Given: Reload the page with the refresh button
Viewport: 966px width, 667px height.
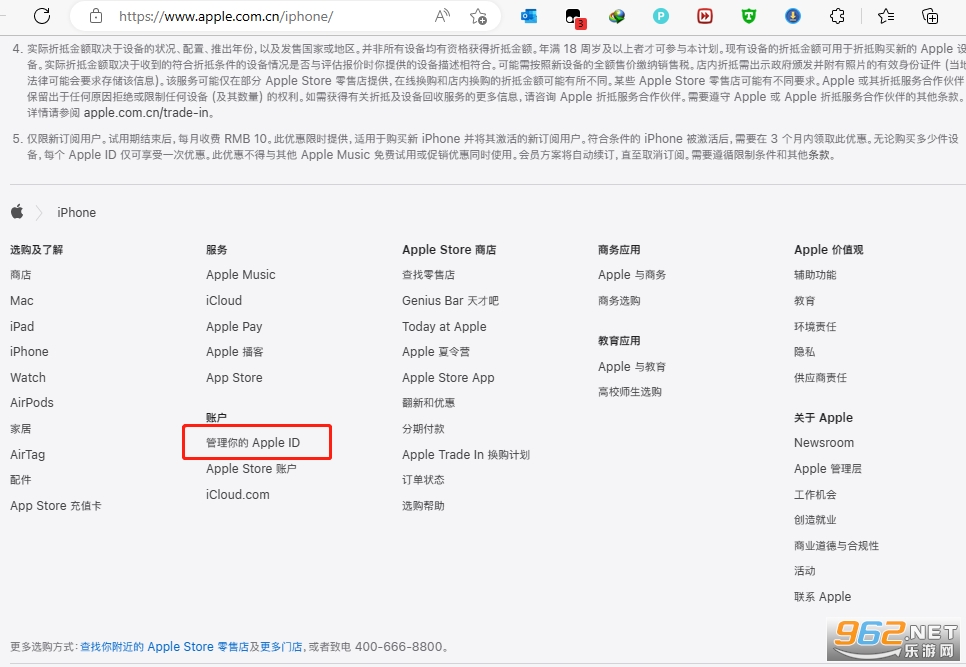Looking at the screenshot, I should tap(40, 16).
